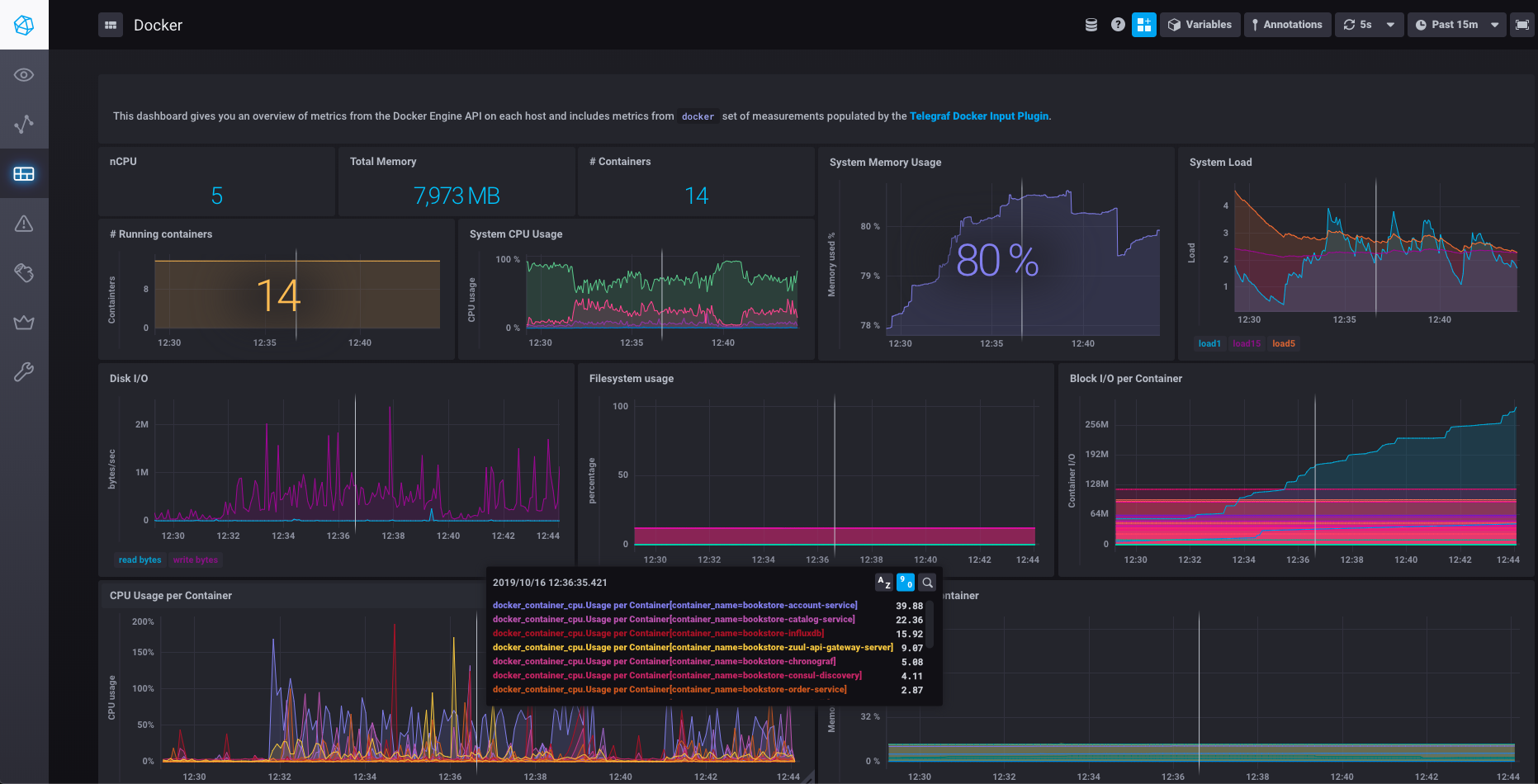
Task: Expand Past 15m time range dropdown arrow
Action: (x=1495, y=25)
